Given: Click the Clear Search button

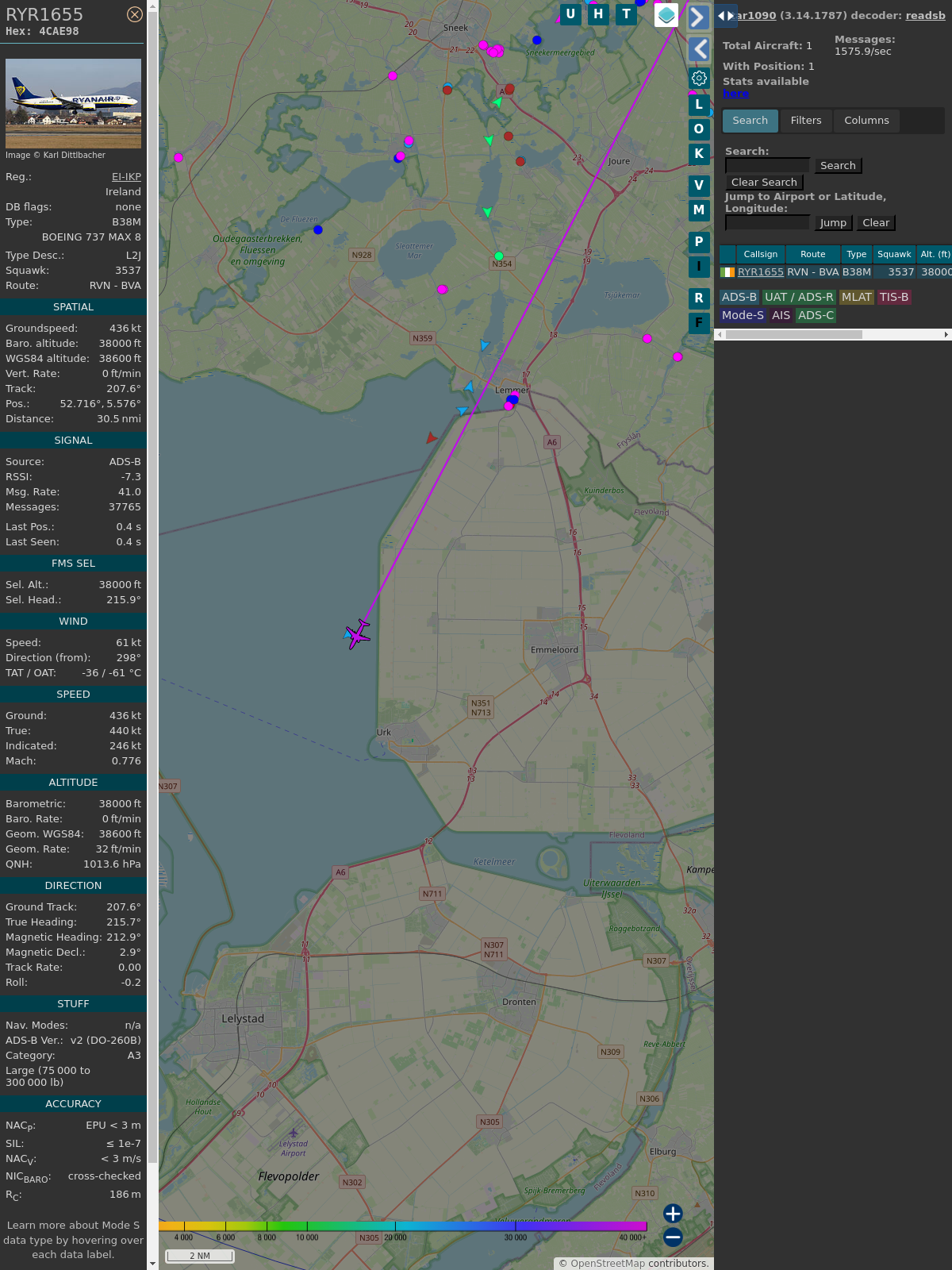Looking at the screenshot, I should coord(764,183).
